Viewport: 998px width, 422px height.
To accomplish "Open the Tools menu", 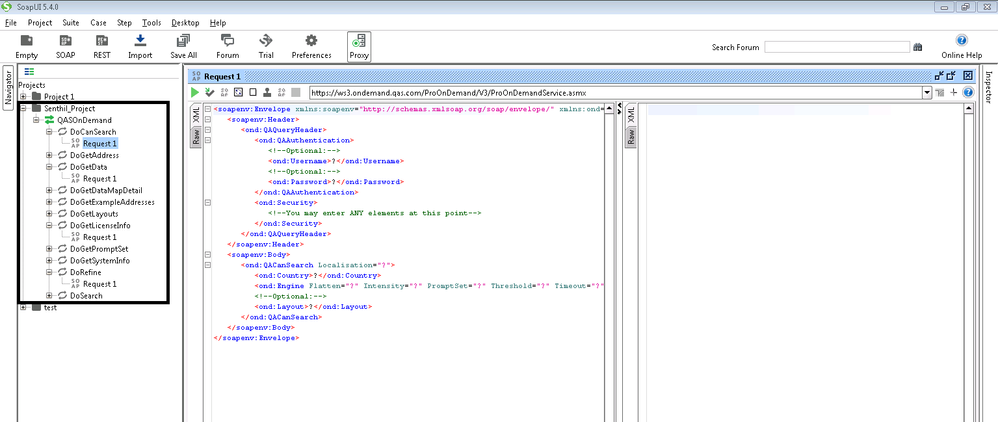I will [x=151, y=22].
